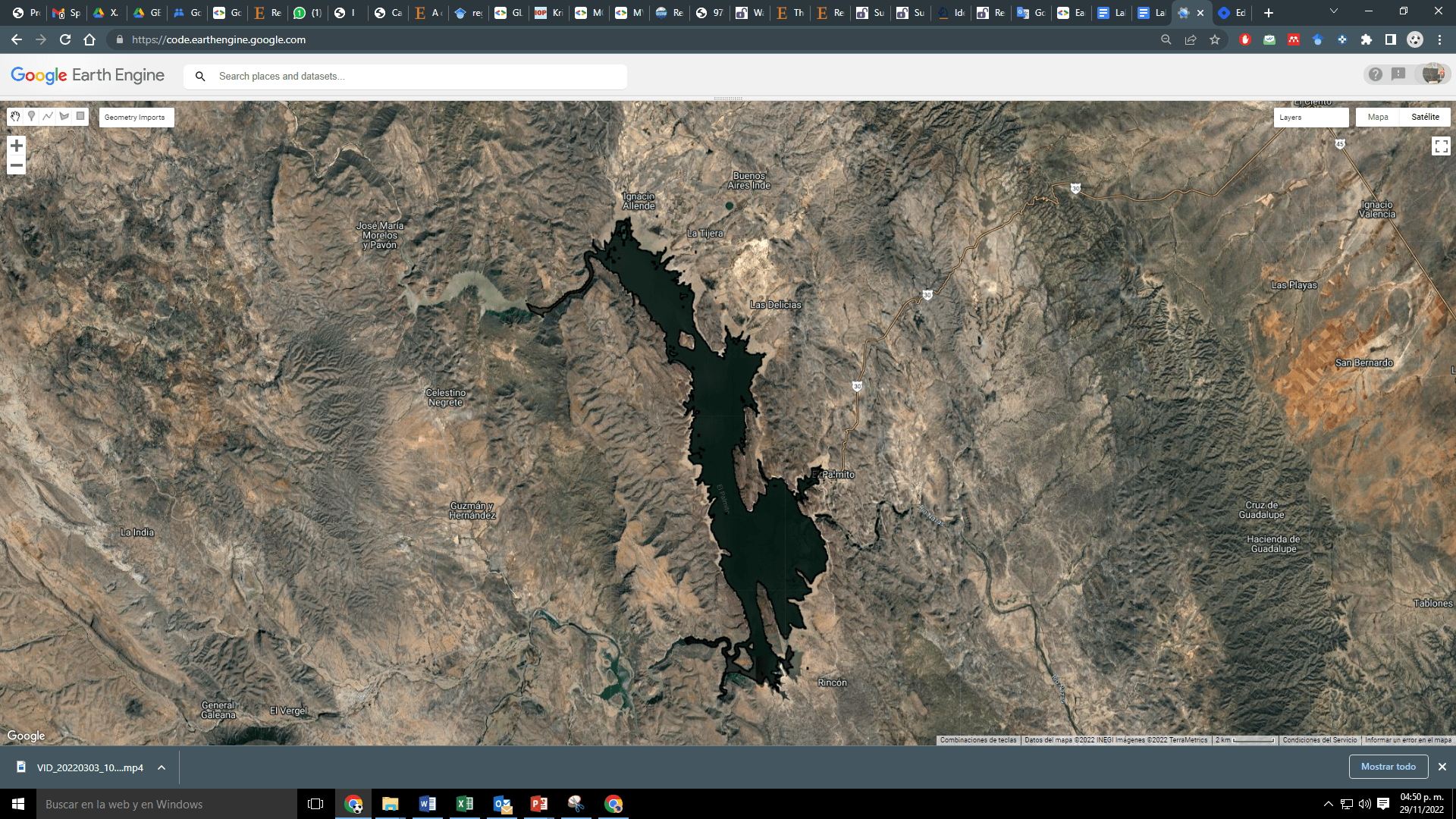Select the point marker drawing tool
This screenshot has width=1456, height=819.
click(x=31, y=116)
